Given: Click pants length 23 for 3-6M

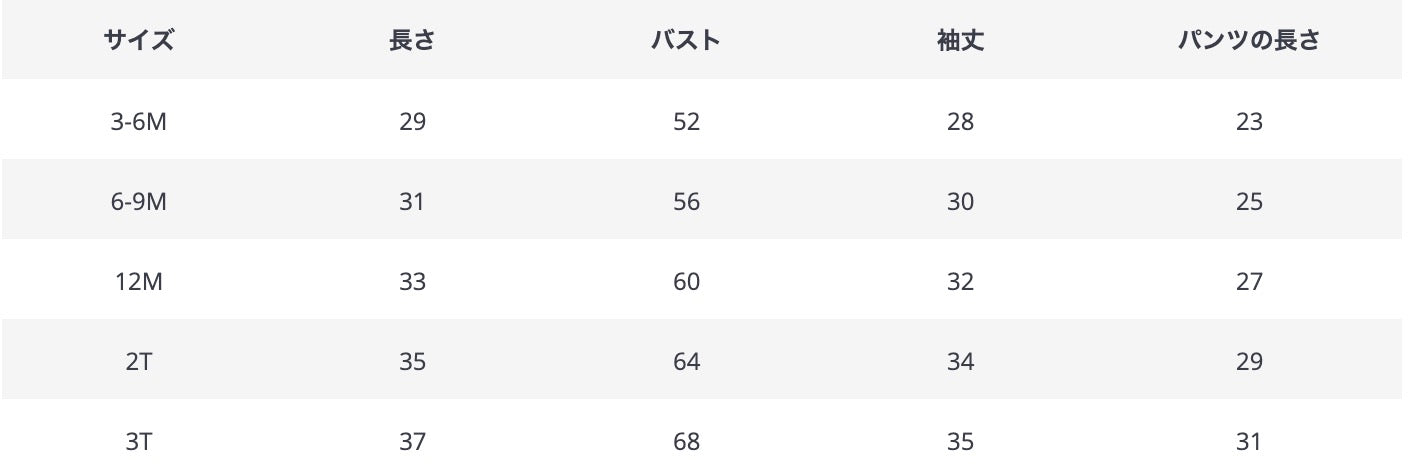Looking at the screenshot, I should click(x=1249, y=122).
